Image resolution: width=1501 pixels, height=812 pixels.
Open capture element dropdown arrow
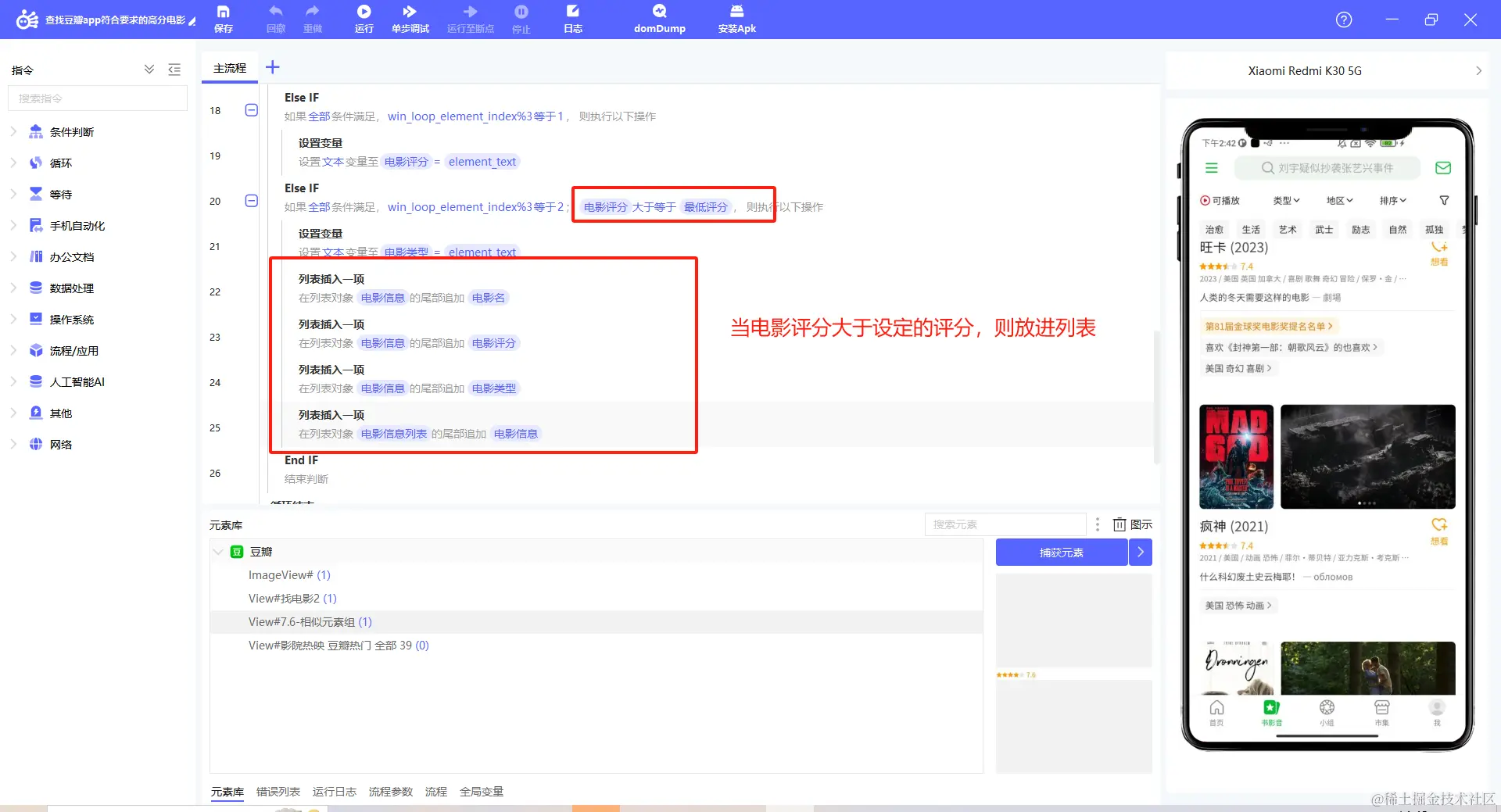click(1141, 553)
